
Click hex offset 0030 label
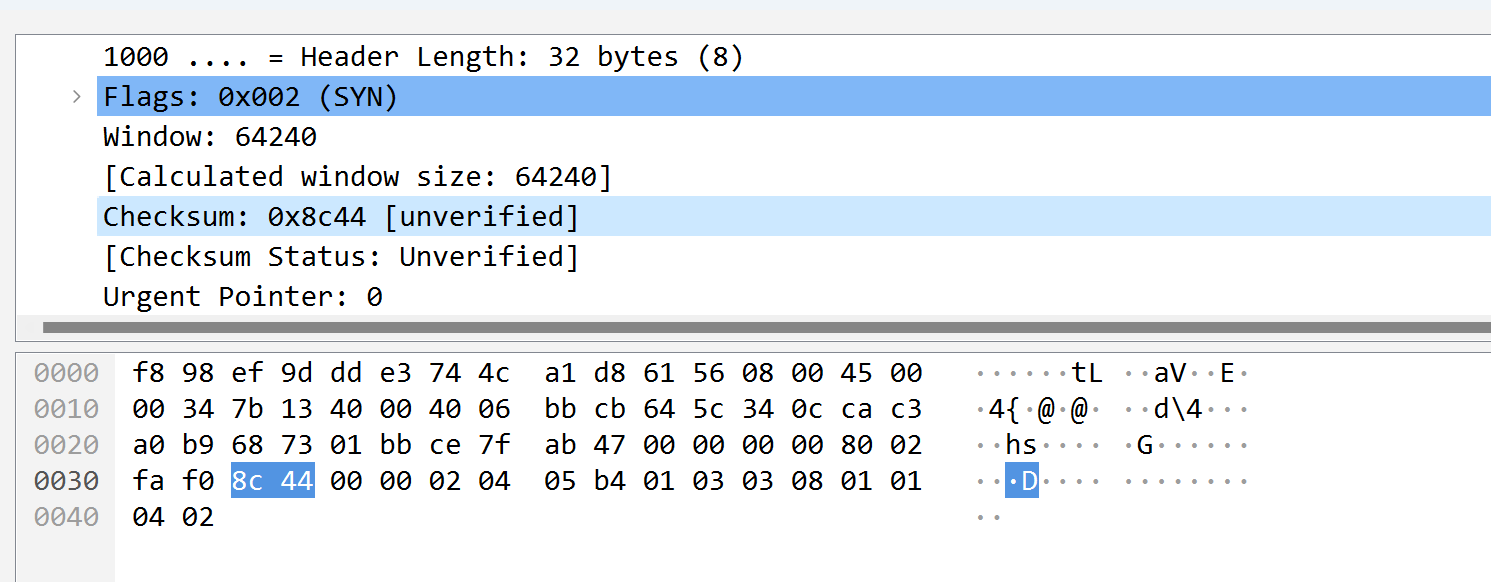point(66,481)
